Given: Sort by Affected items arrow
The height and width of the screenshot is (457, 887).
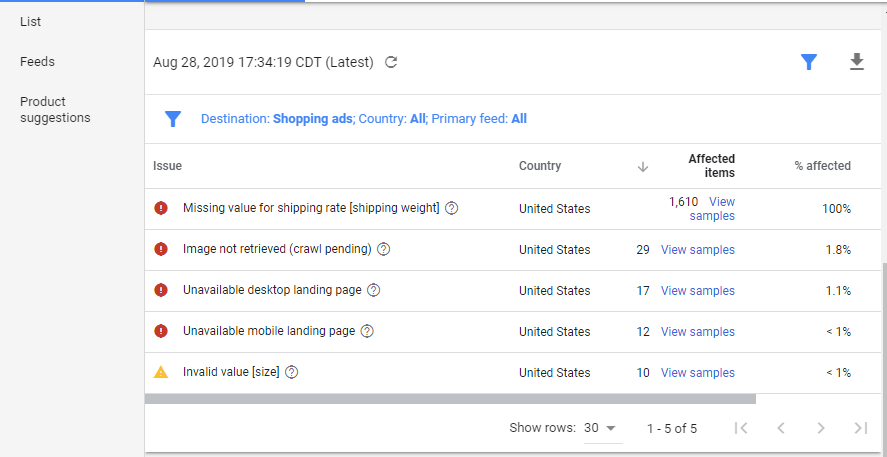Looking at the screenshot, I should pos(643,167).
